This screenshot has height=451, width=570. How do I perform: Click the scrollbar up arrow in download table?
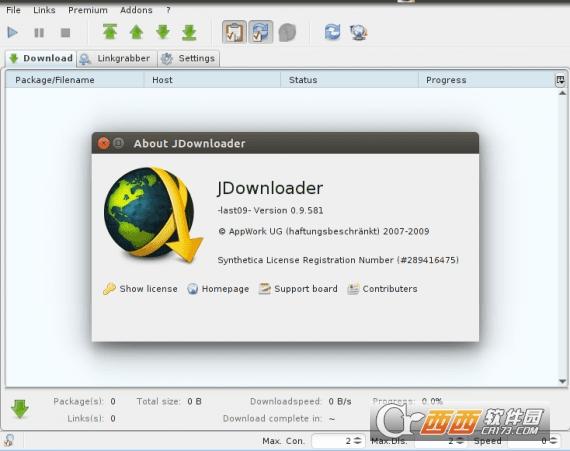[x=562, y=93]
